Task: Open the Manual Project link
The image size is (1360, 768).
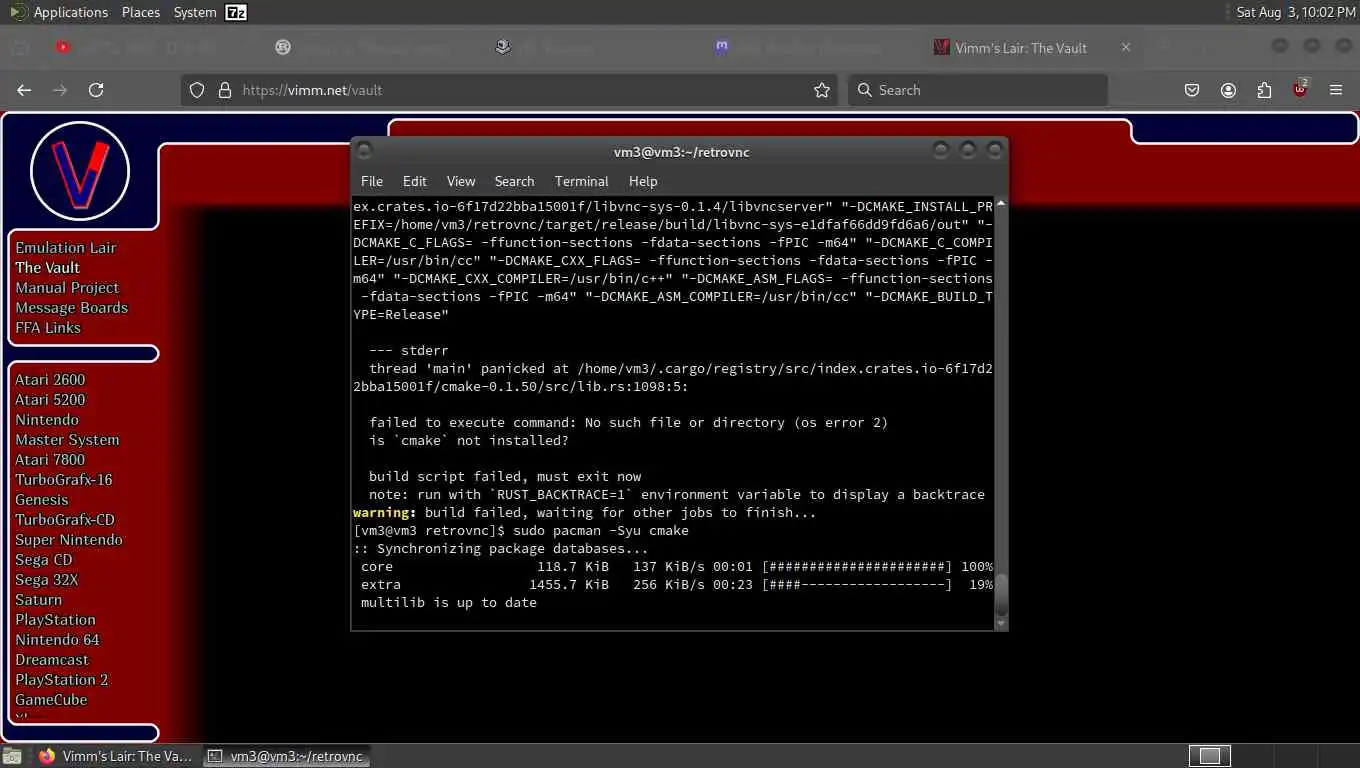Action: tap(67, 287)
